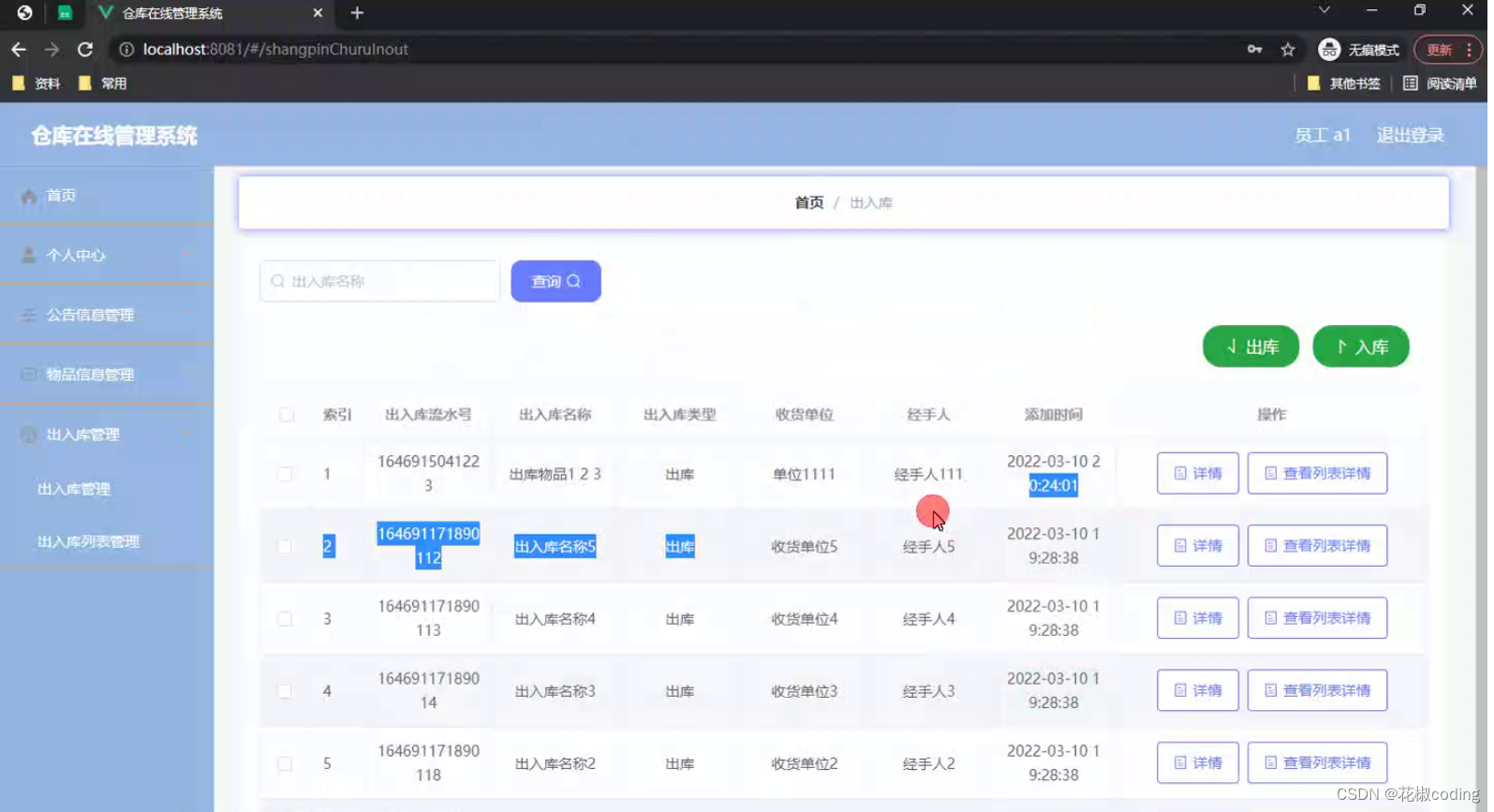Open 查看列表详情 for 出入库名称2
The height and width of the screenshot is (812, 1494).
tap(1317, 762)
